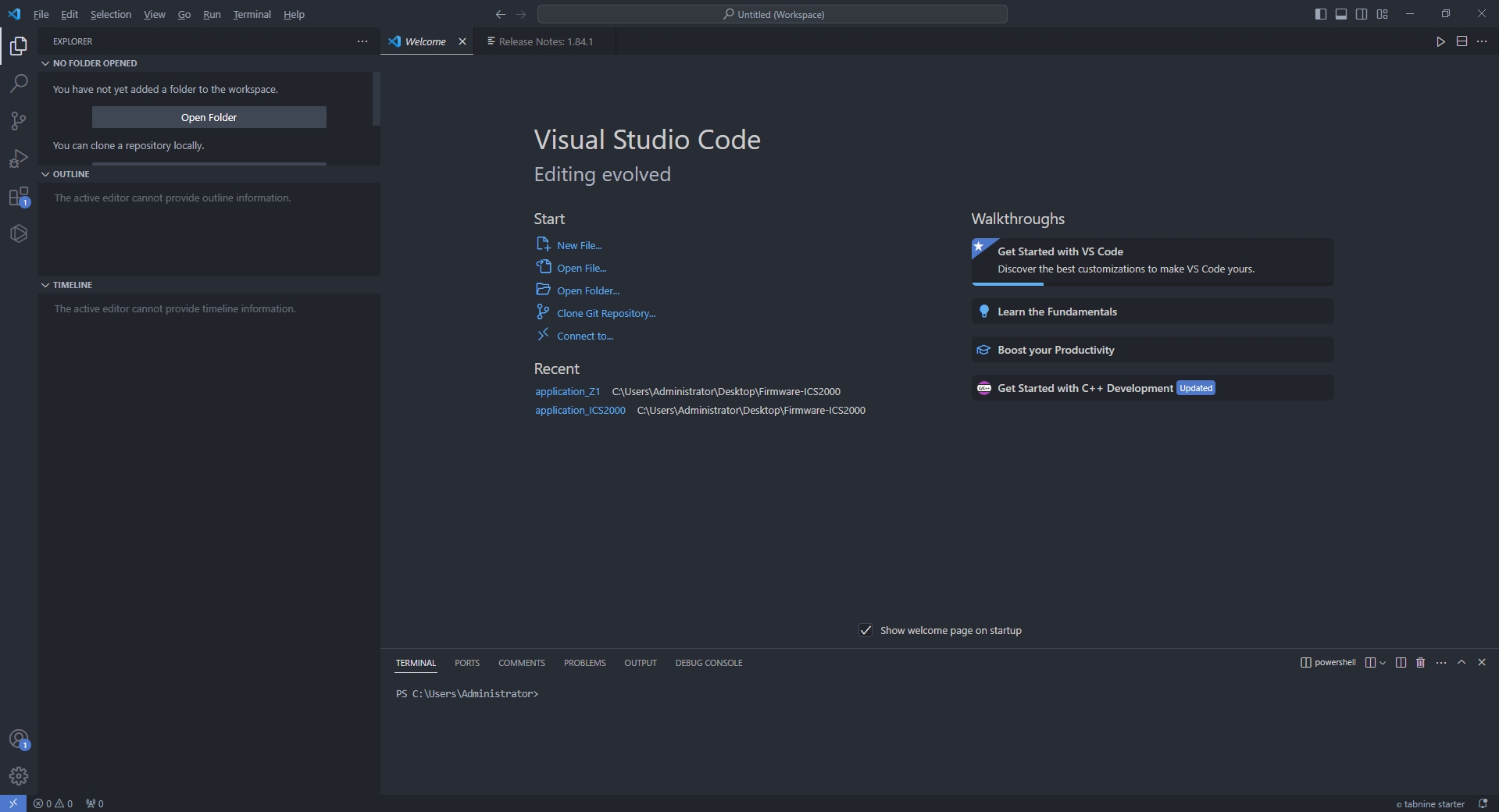Open the Terminal menu
The image size is (1499, 812).
pos(252,14)
